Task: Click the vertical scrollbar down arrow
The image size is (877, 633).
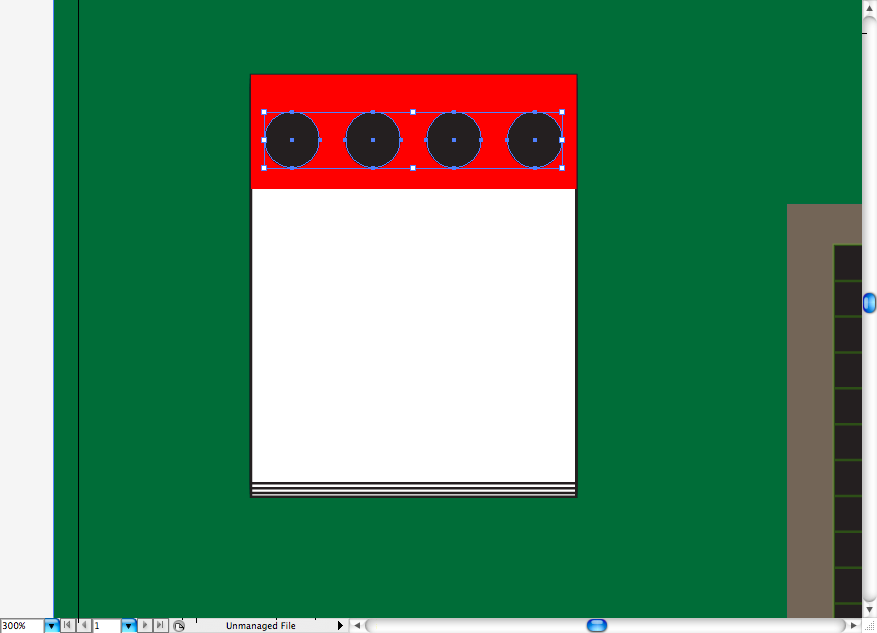Action: click(869, 609)
